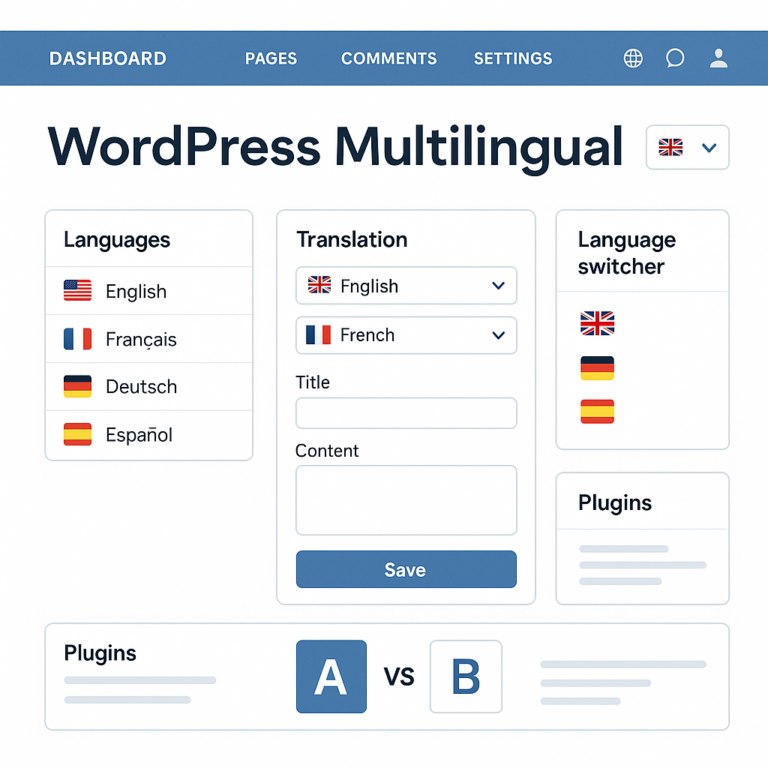Select Spanish flag in Language switcher
The height and width of the screenshot is (768, 768).
point(597,411)
